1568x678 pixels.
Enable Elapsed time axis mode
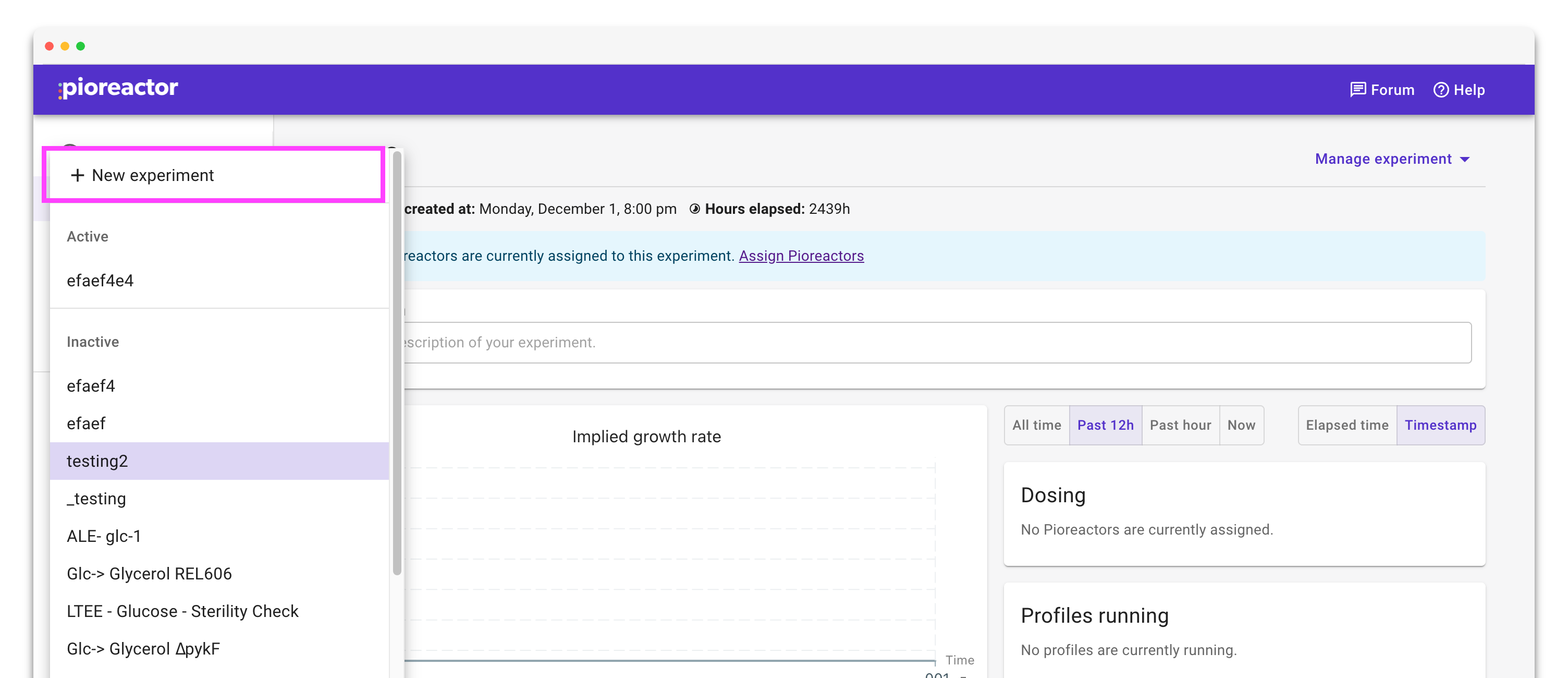pyautogui.click(x=1346, y=425)
